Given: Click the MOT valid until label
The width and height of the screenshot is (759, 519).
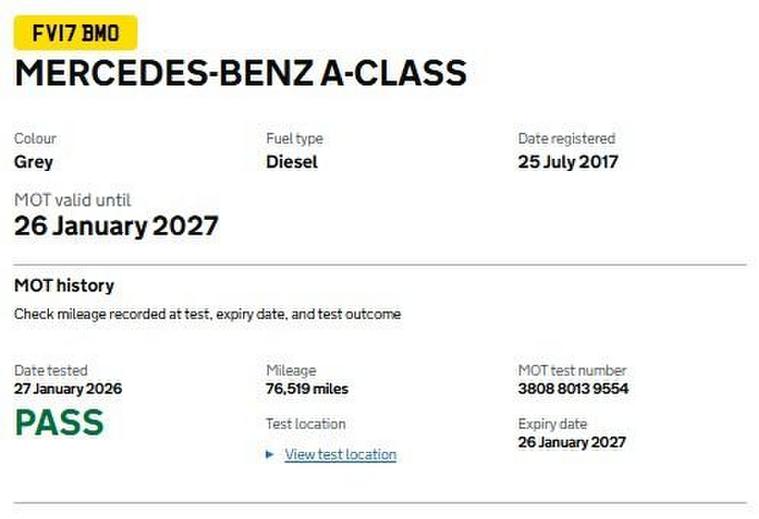Looking at the screenshot, I should pos(72,200).
